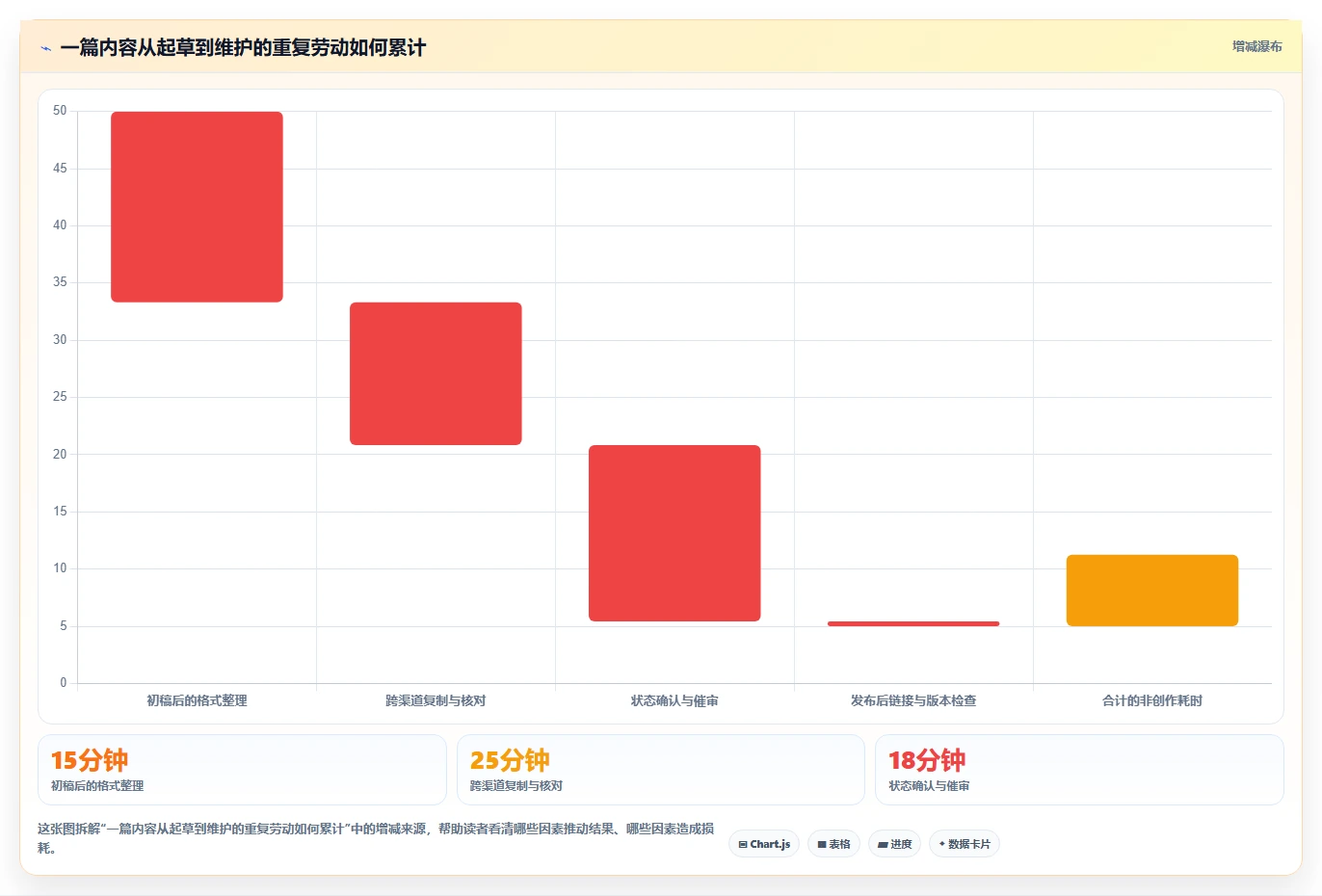Click the red bar for 初稿后的格式整理
1322x896 pixels.
point(197,207)
